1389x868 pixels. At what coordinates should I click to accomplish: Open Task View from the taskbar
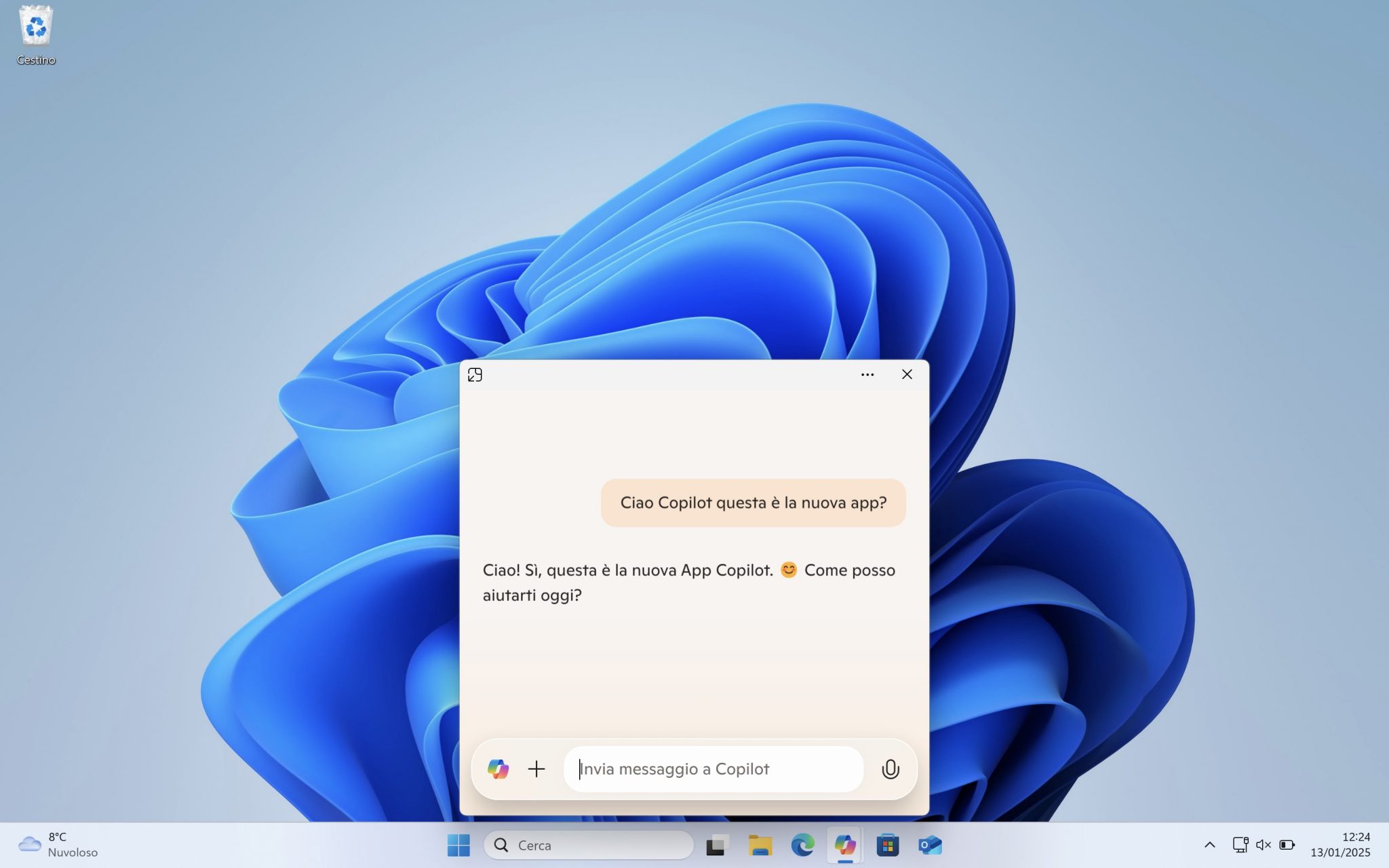[716, 845]
